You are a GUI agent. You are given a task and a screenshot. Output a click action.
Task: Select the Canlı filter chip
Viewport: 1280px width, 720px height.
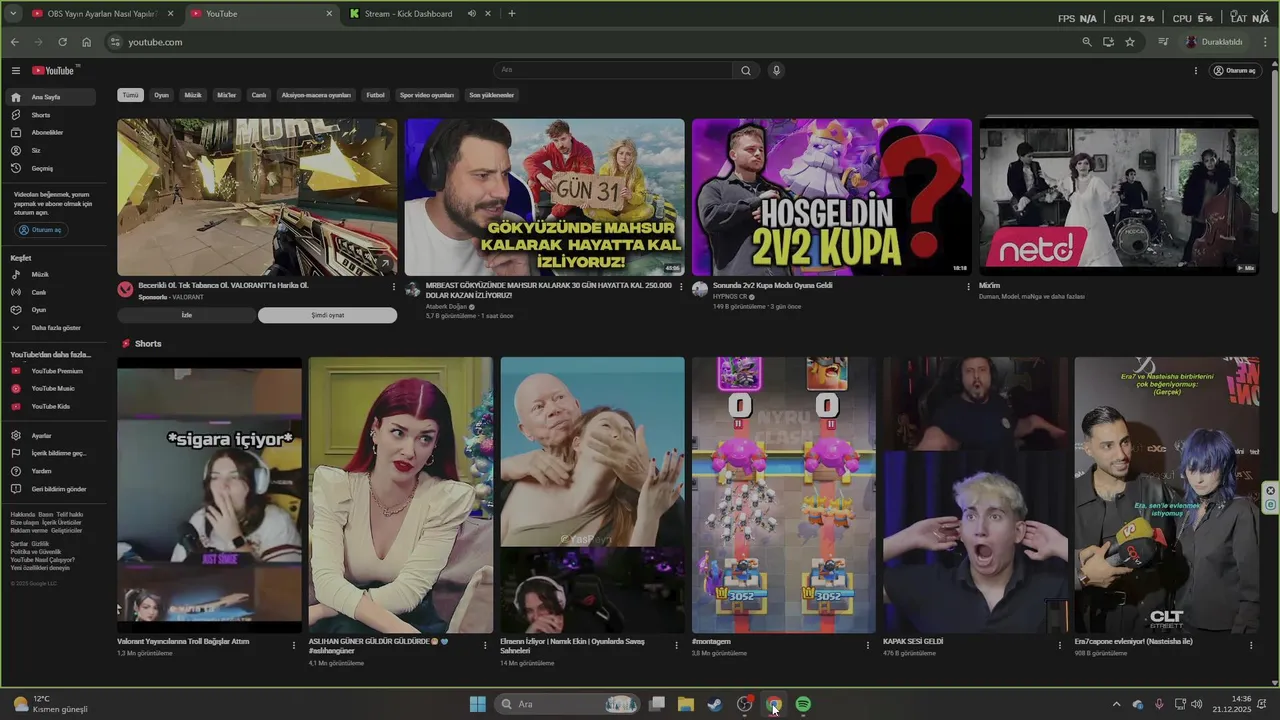point(259,95)
